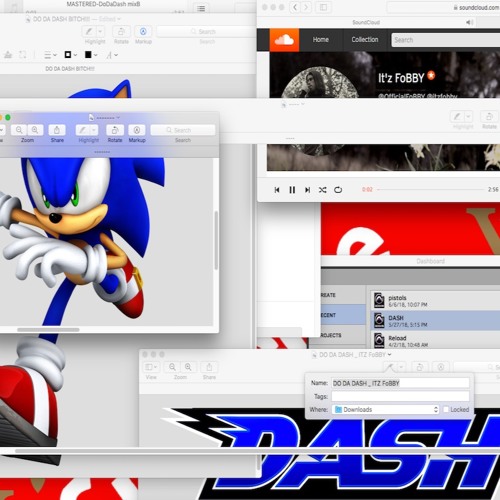This screenshot has height=500, width=500.
Task: Open the shape style lines dropdown
Action: point(51,55)
